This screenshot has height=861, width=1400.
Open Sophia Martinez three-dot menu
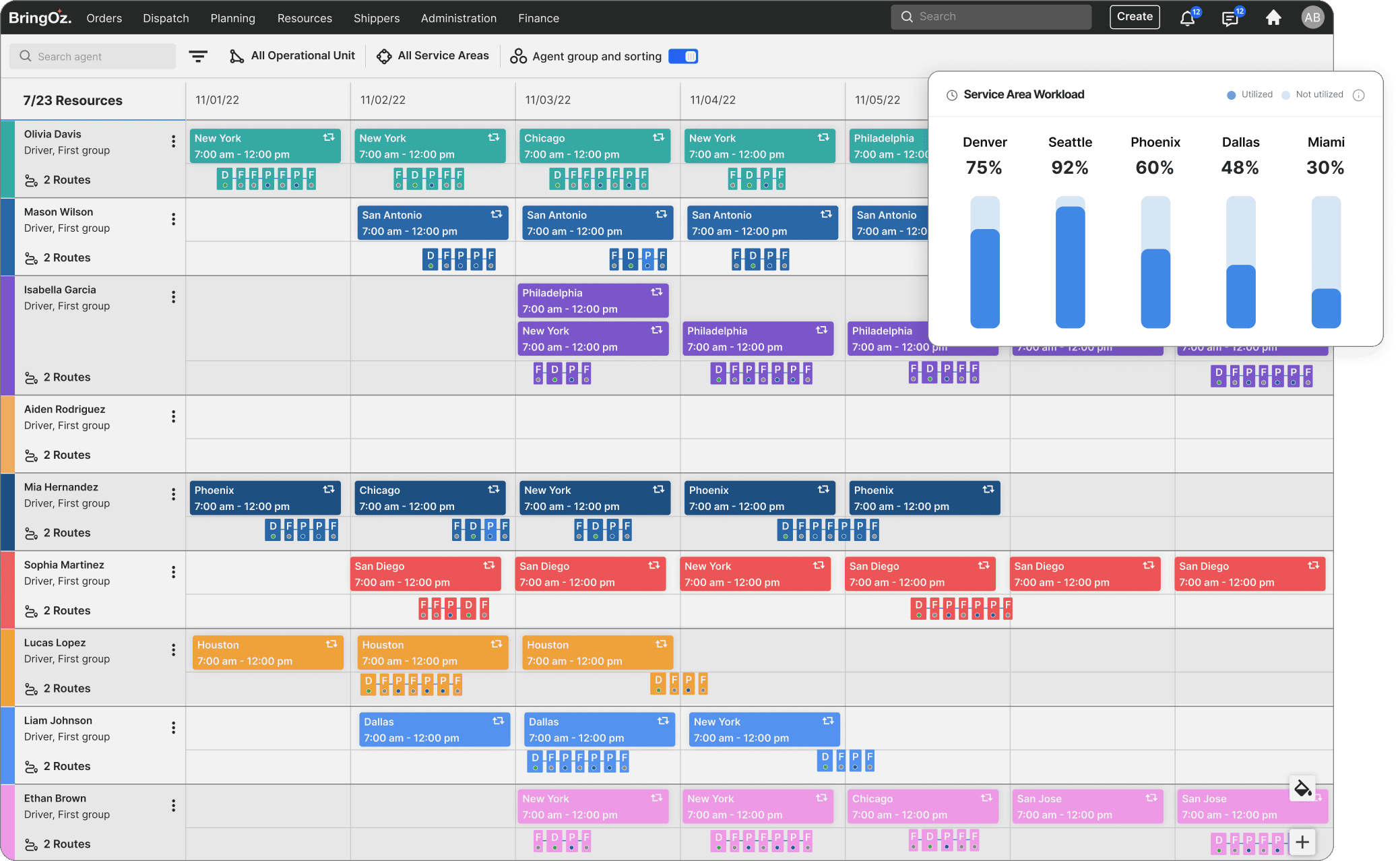(x=173, y=573)
